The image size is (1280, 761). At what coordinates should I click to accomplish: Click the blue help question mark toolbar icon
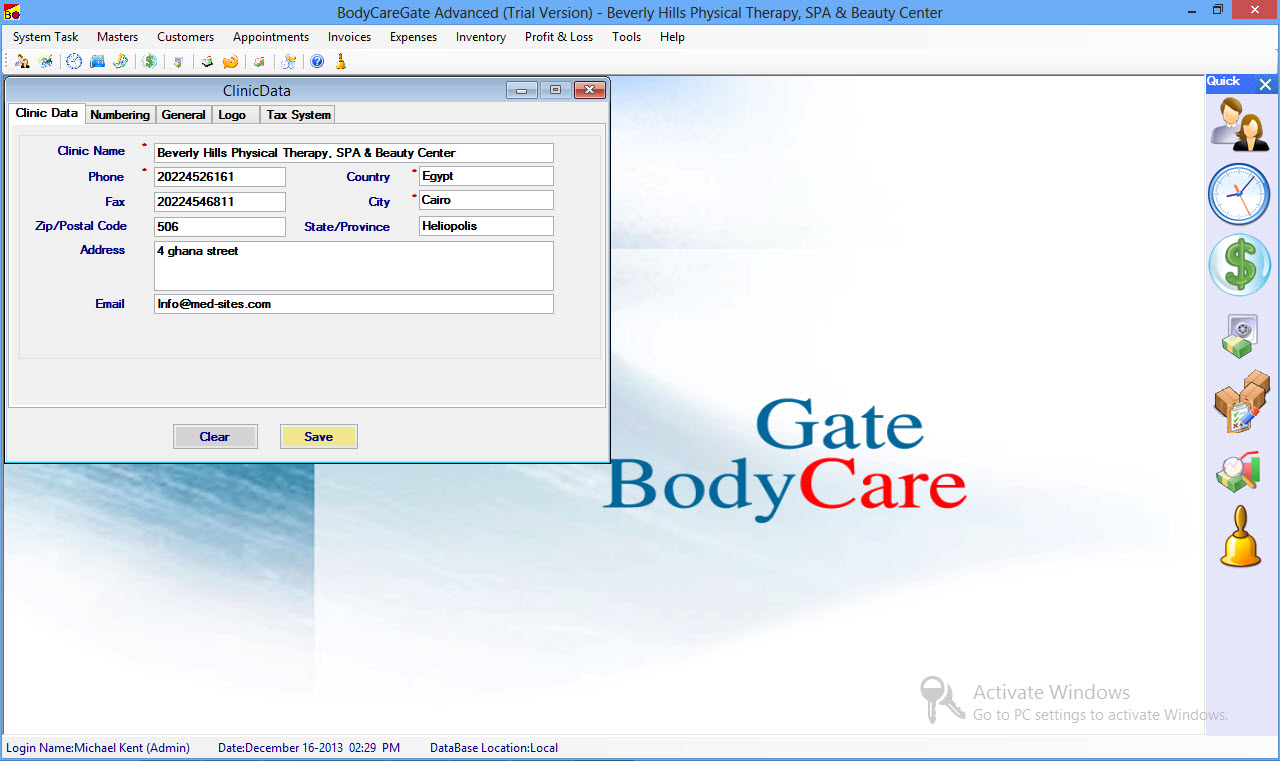(x=317, y=62)
